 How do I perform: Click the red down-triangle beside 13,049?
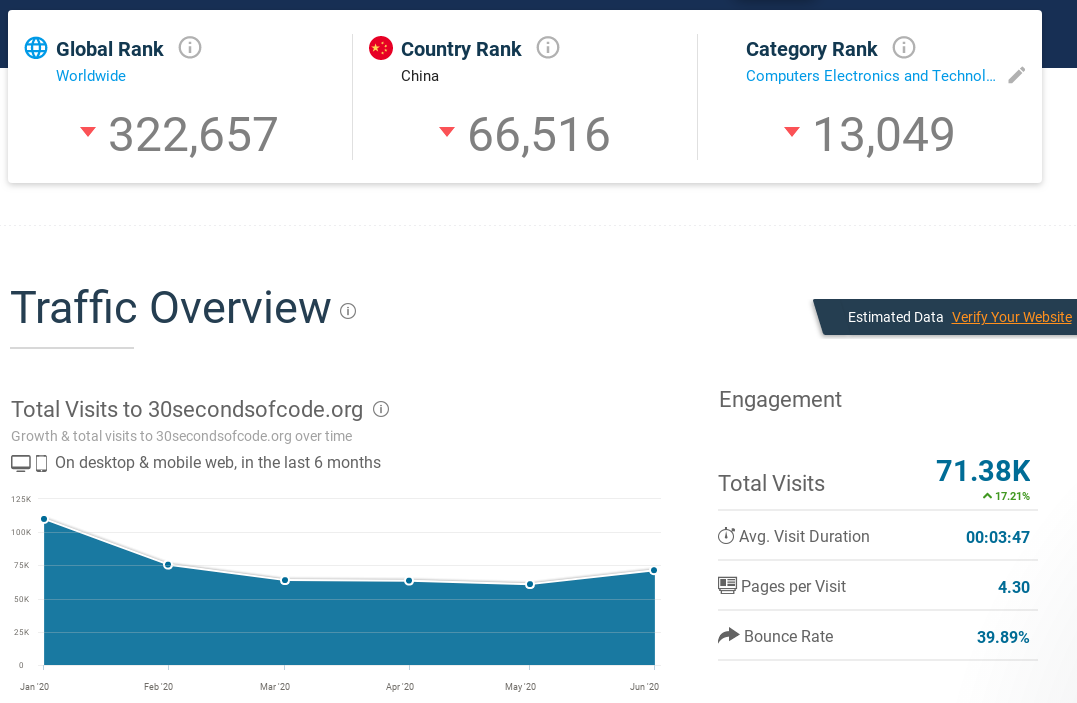(x=792, y=131)
